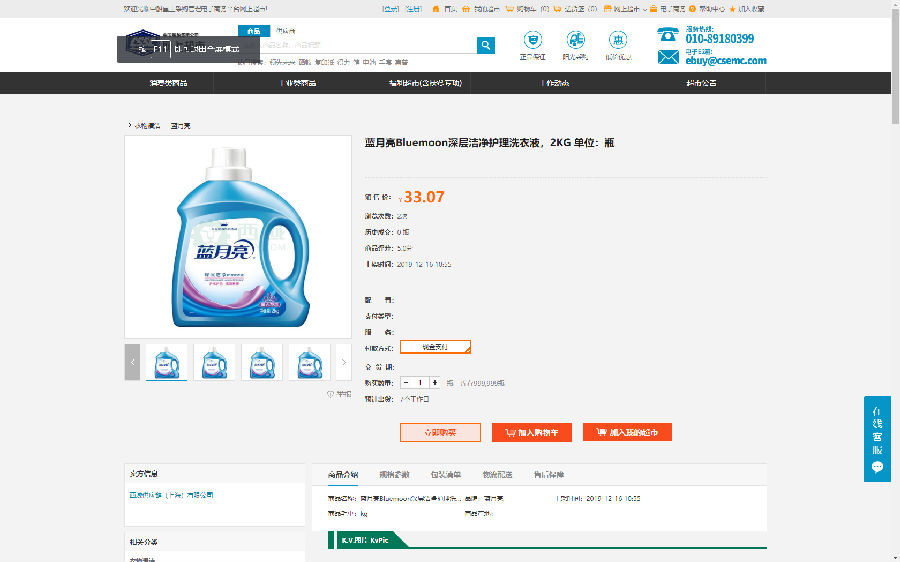The width and height of the screenshot is (900, 562).
Task: Open the 包装清单 packing list tab
Action: 446,474
